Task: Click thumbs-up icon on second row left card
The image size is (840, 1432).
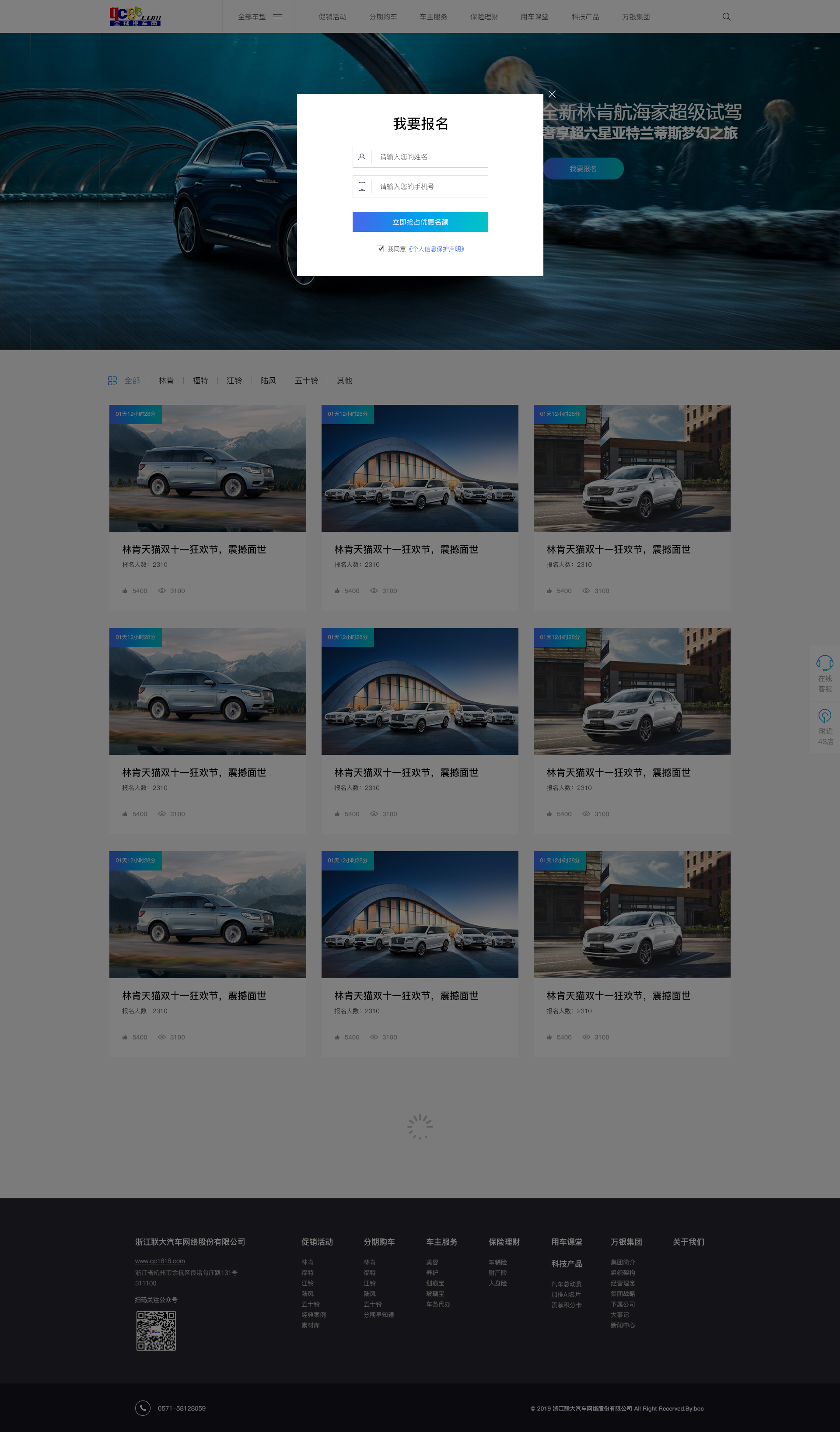Action: pyautogui.click(x=125, y=814)
